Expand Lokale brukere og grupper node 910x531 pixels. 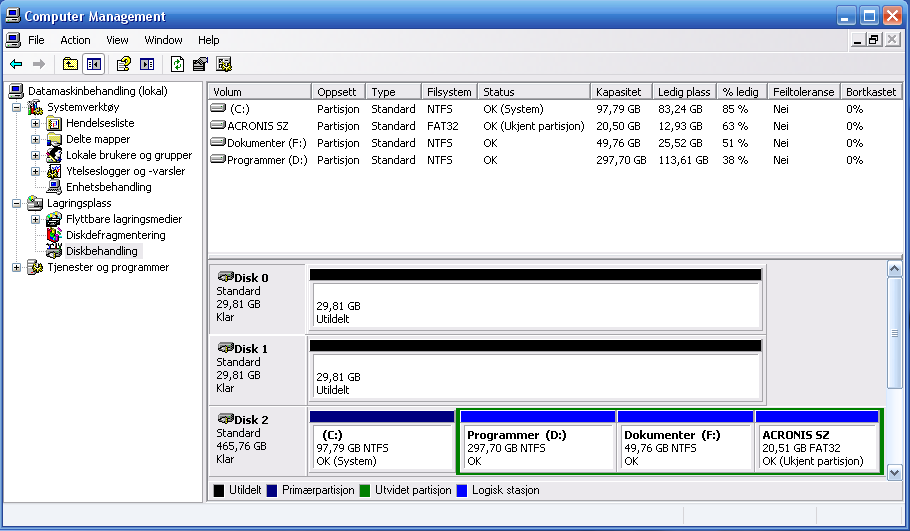(35, 156)
